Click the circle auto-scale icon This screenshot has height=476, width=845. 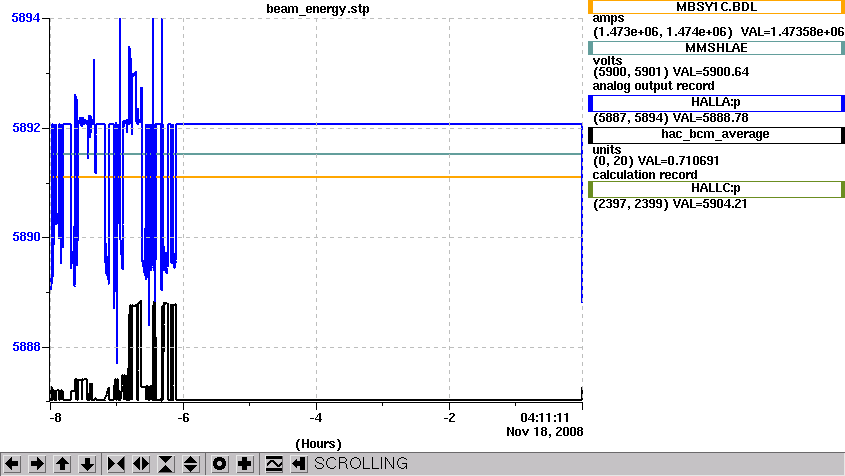click(x=219, y=464)
